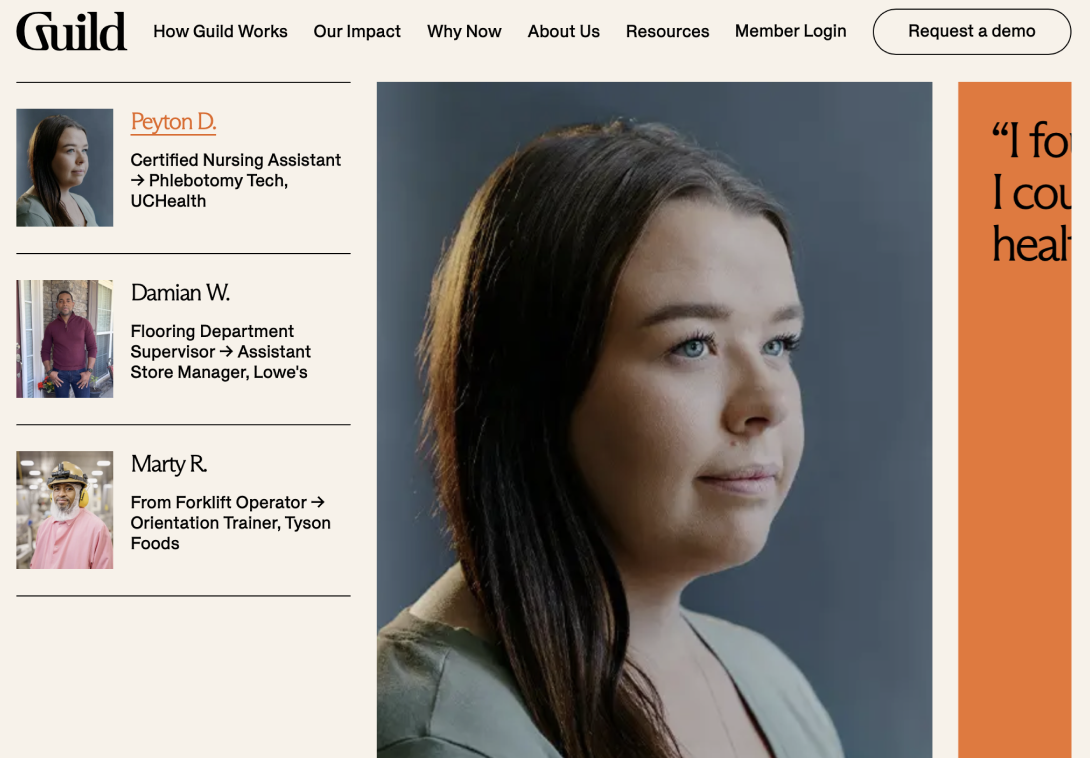
Task: Select Peyton D. name link
Action: click(173, 122)
